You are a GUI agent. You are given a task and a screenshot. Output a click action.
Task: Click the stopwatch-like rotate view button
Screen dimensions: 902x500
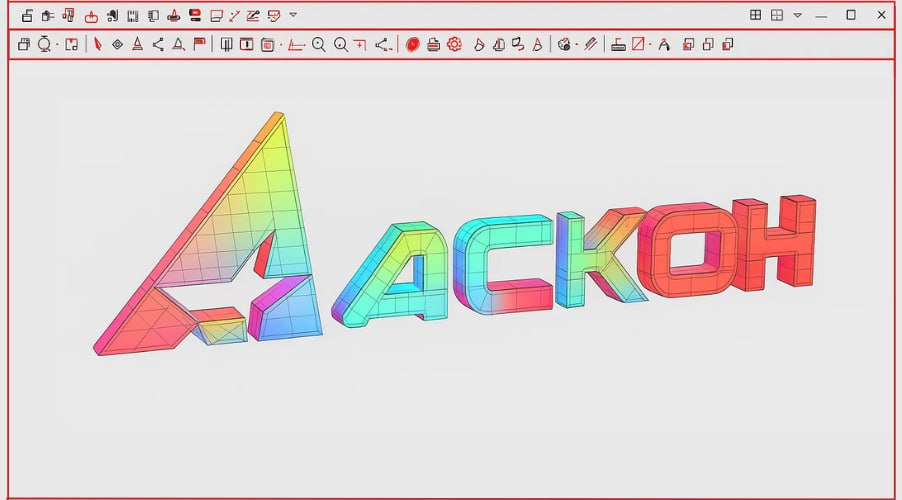44,44
